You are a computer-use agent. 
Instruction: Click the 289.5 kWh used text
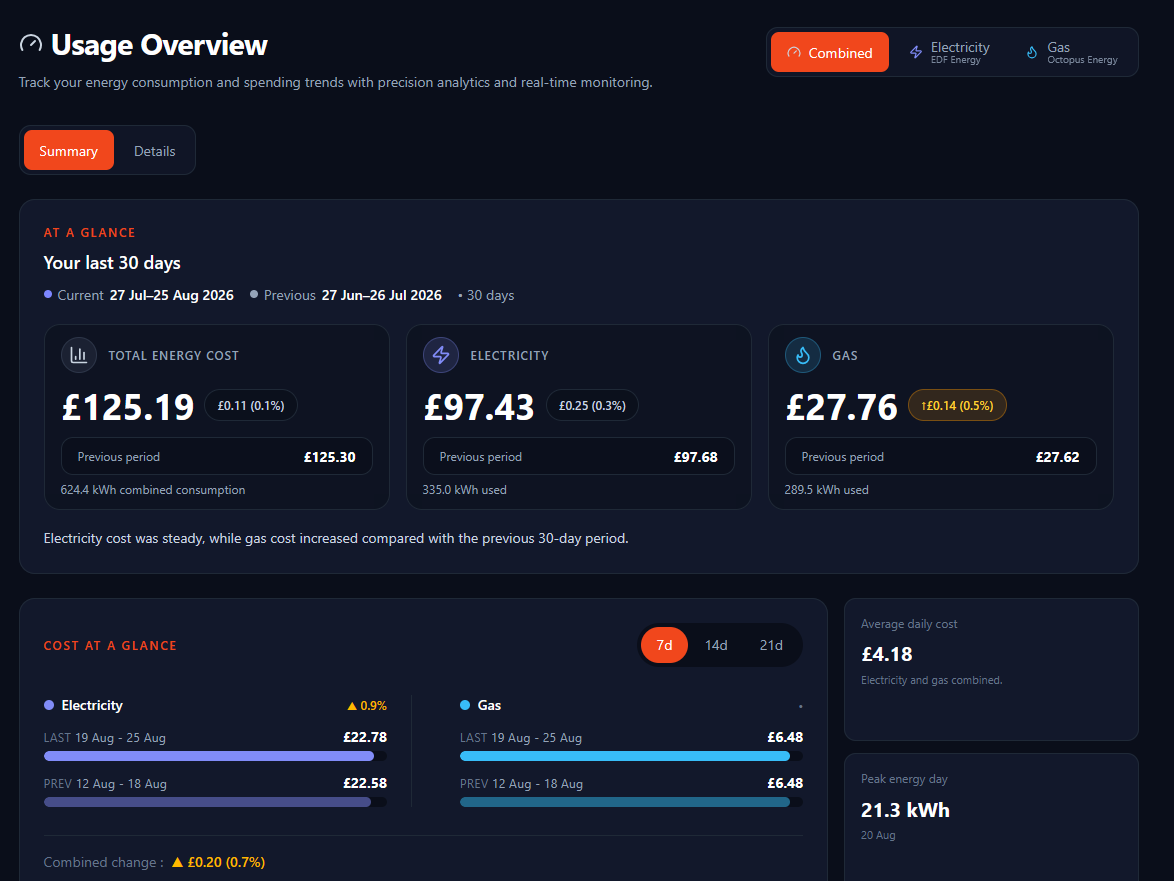pyautogui.click(x=827, y=490)
